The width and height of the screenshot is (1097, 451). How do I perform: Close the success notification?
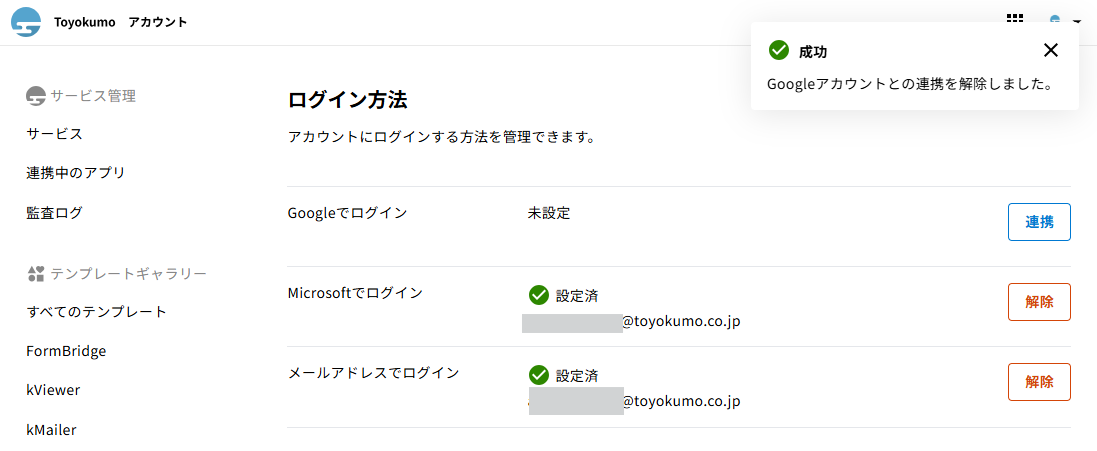(x=1050, y=51)
